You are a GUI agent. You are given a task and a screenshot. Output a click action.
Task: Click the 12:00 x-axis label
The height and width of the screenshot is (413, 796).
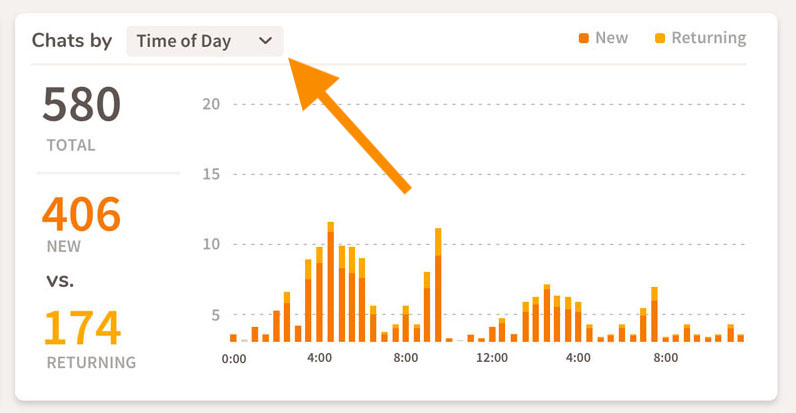click(x=492, y=357)
